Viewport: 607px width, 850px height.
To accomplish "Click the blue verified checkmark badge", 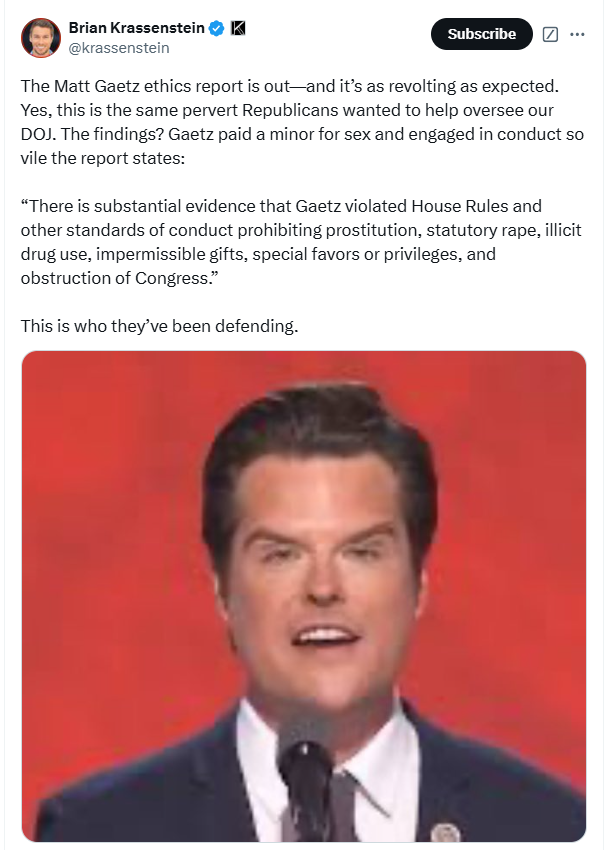I will (217, 28).
